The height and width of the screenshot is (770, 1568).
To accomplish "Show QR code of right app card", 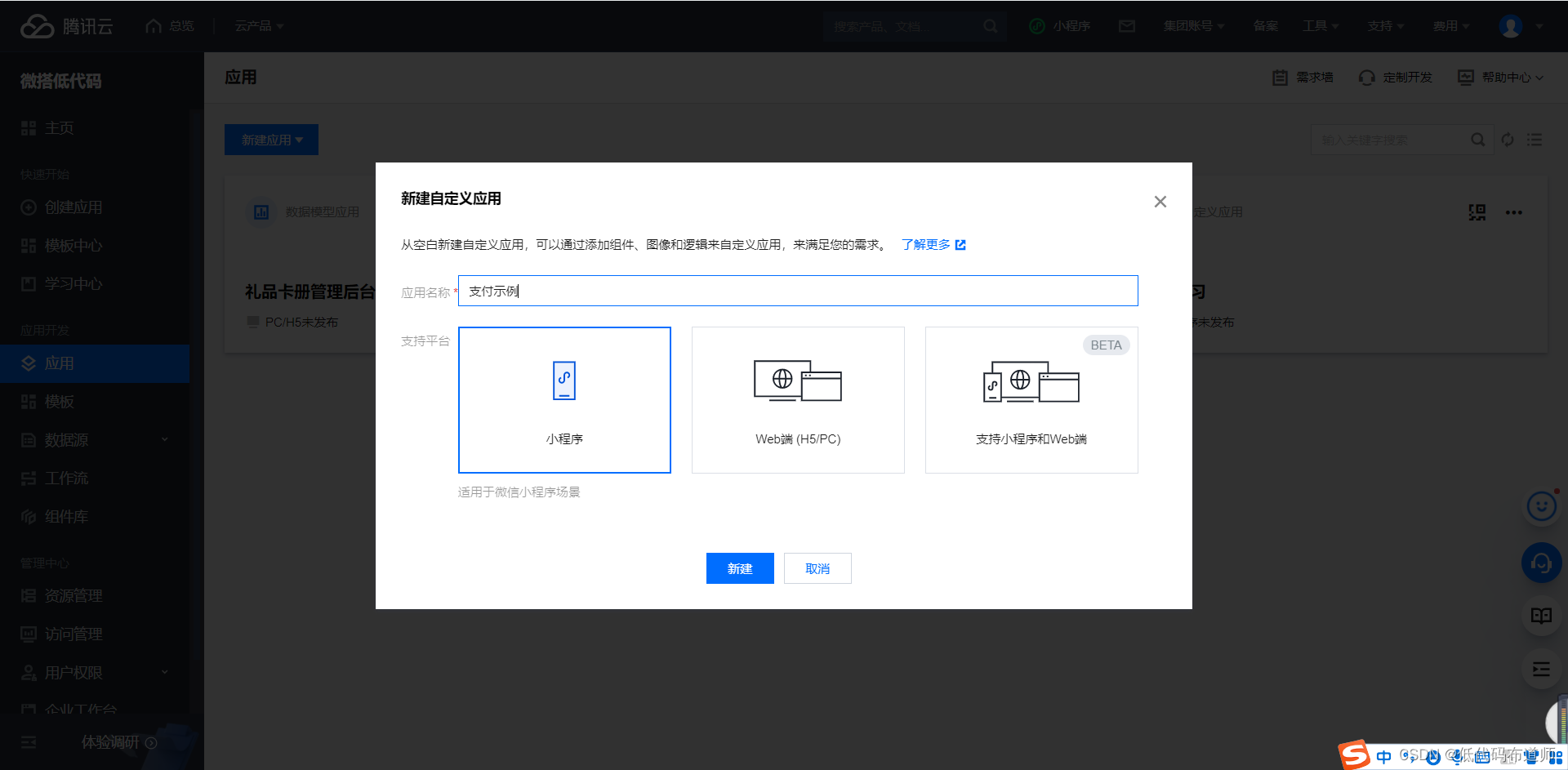I will pyautogui.click(x=1477, y=212).
